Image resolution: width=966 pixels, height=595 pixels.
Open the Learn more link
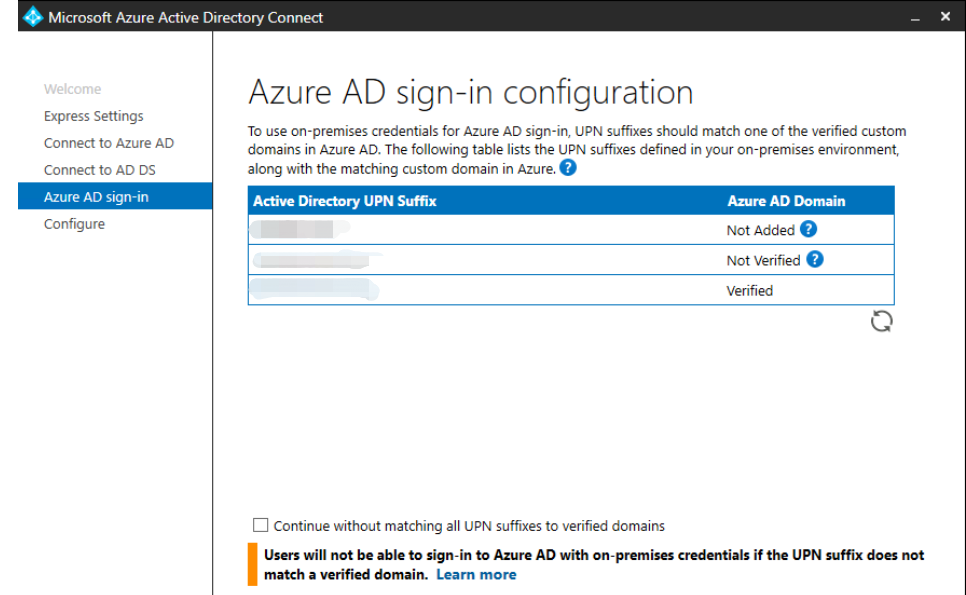tap(476, 574)
